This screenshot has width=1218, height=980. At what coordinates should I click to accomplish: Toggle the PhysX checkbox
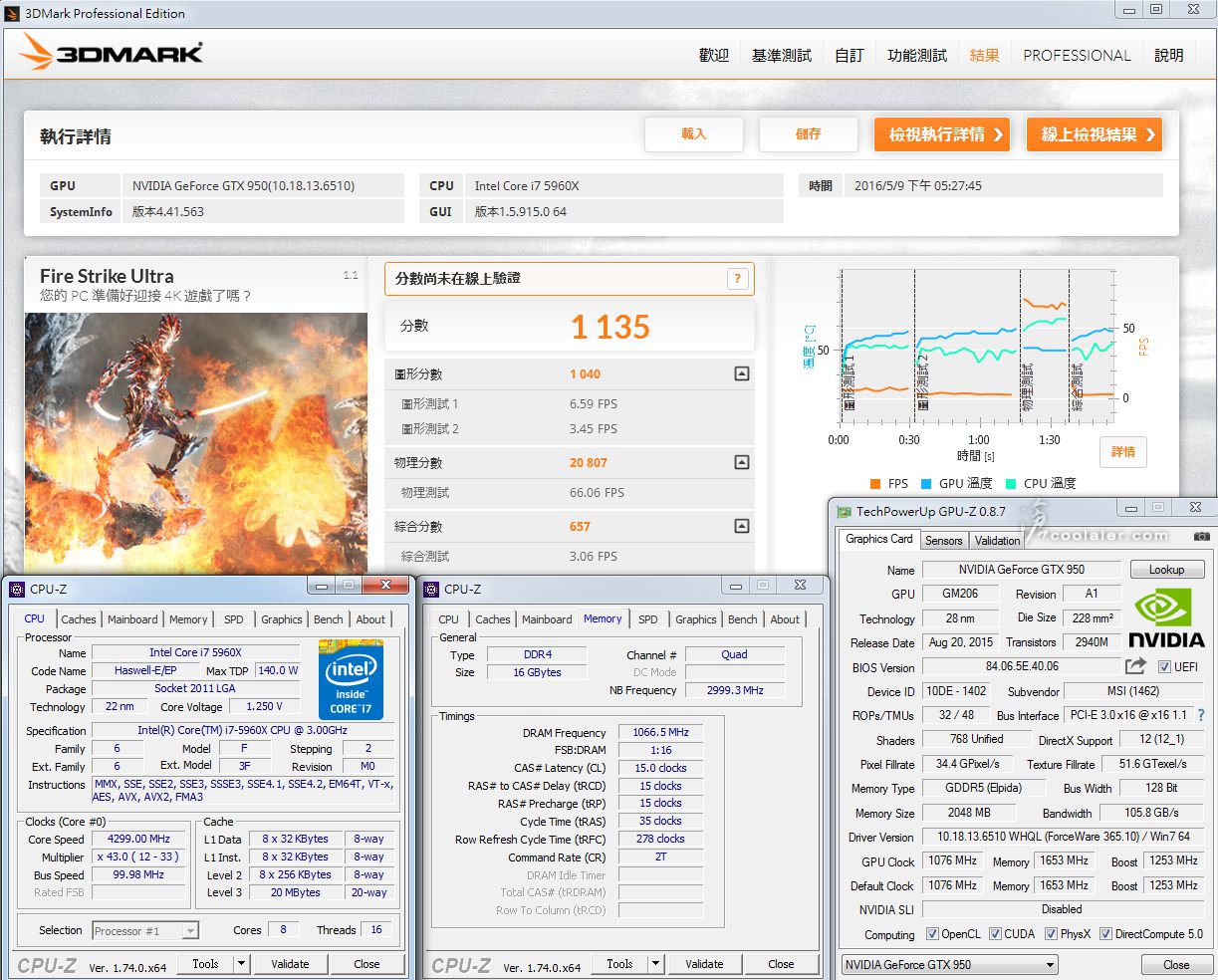coord(1051,934)
